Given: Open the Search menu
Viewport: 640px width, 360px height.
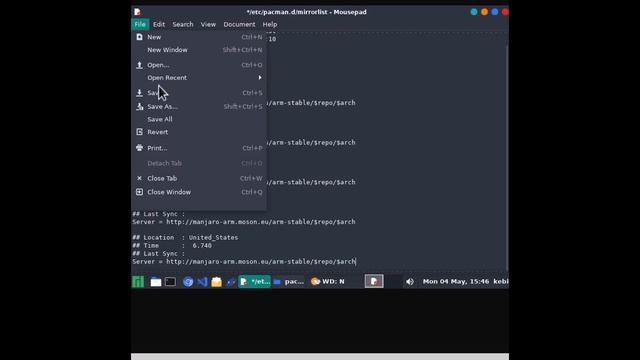Looking at the screenshot, I should 182,24.
